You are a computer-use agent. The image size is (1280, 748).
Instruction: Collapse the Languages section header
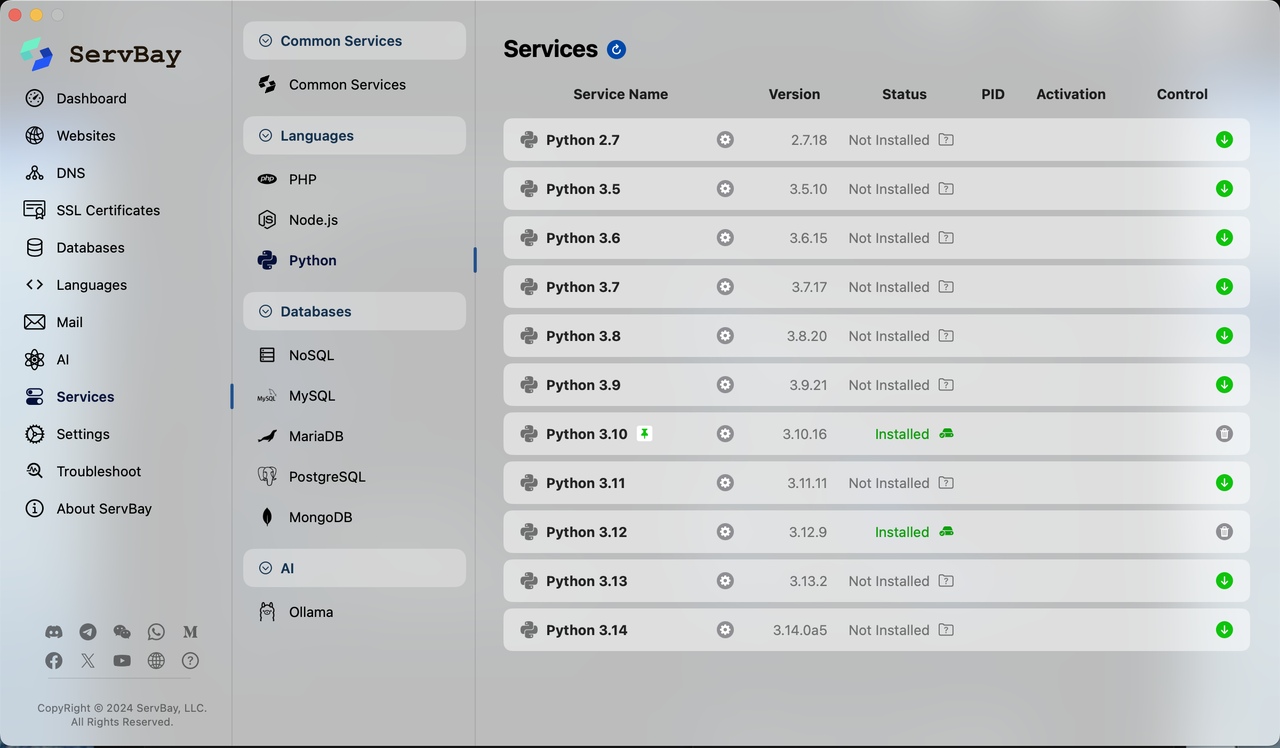pyautogui.click(x=354, y=136)
